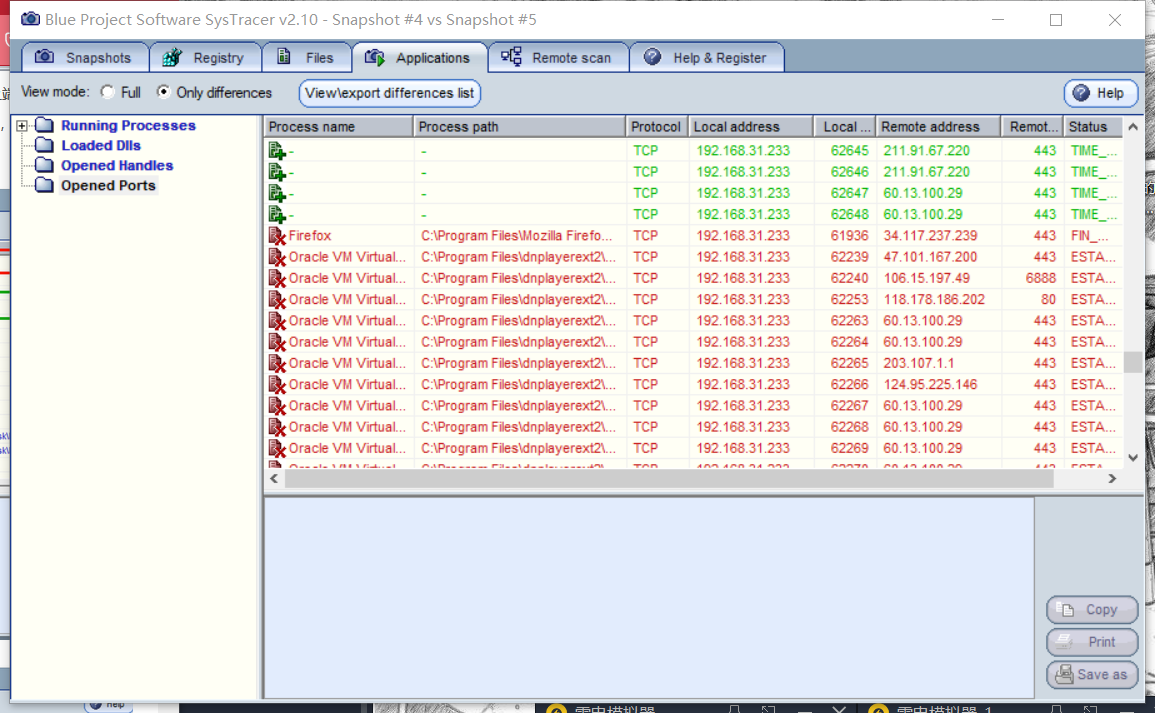Image resolution: width=1155 pixels, height=713 pixels.
Task: Click the horizontal scrollbar right arrow
Action: click(x=1112, y=479)
